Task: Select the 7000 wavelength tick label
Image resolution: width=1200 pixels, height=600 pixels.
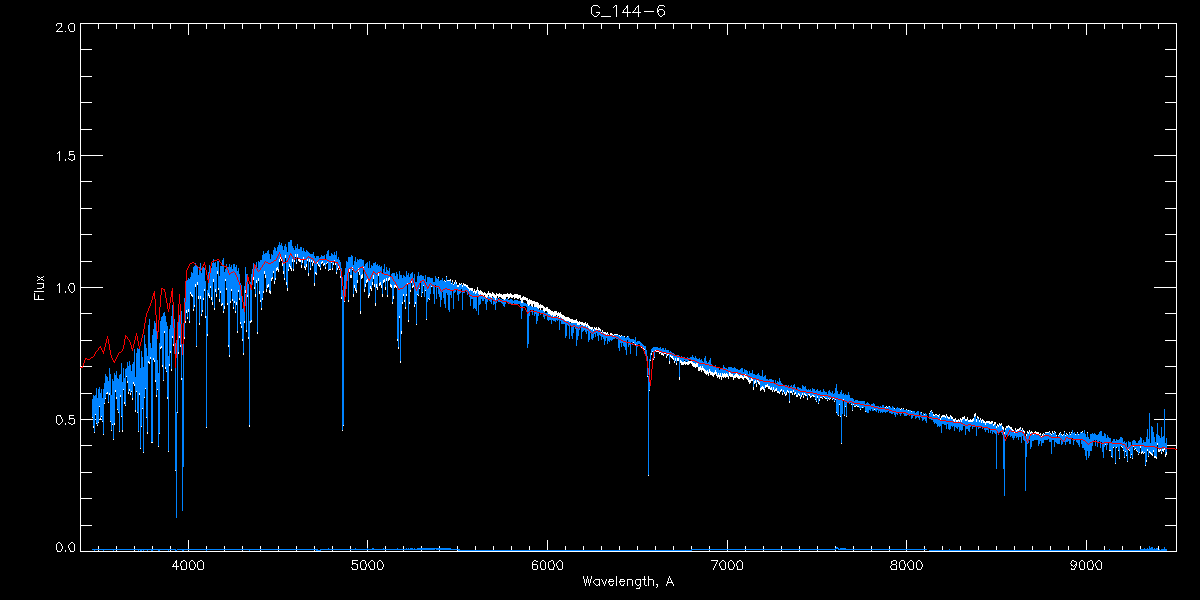Action: tap(727, 564)
